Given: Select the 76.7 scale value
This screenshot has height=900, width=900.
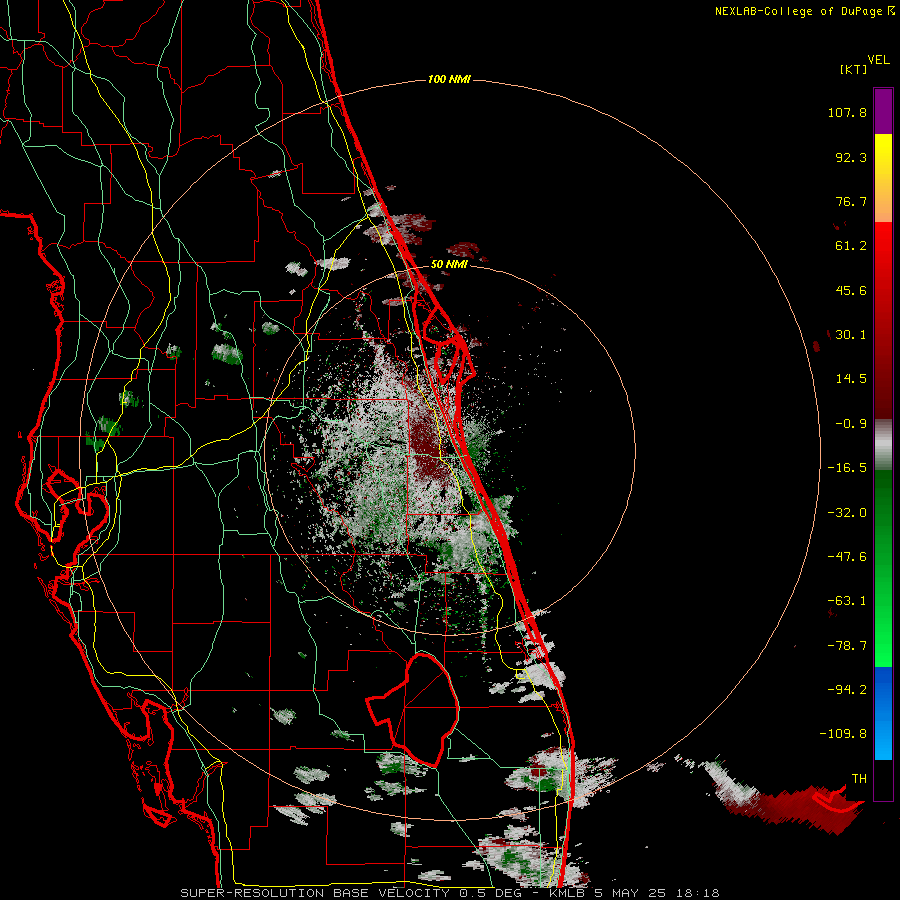Looking at the screenshot, I should [851, 201].
